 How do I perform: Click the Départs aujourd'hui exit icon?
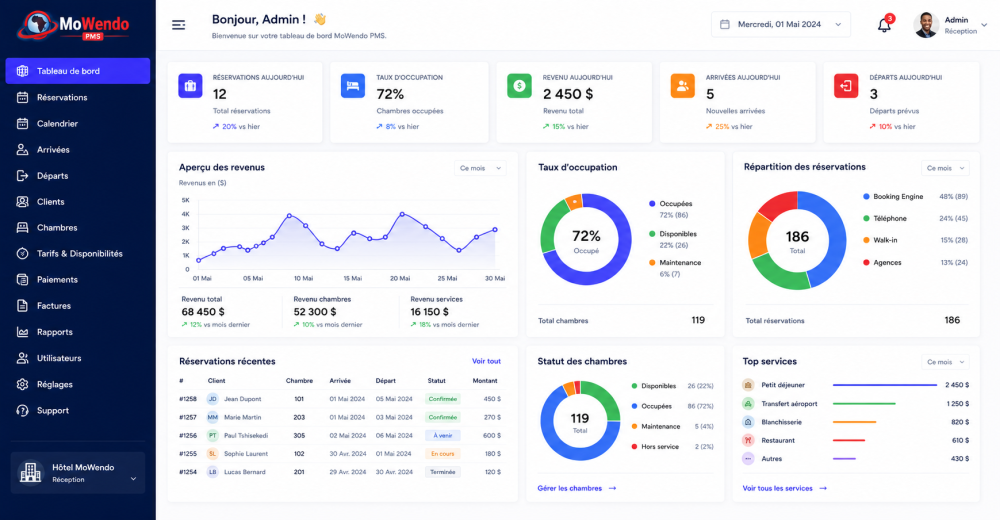click(846, 86)
